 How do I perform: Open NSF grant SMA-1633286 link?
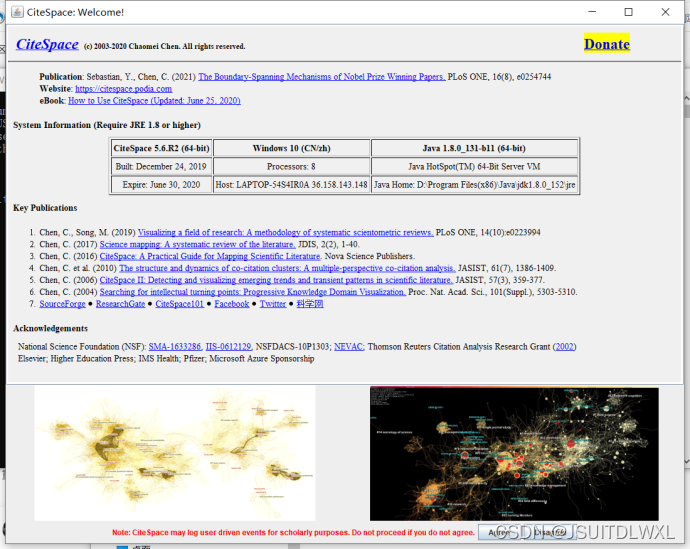[175, 347]
